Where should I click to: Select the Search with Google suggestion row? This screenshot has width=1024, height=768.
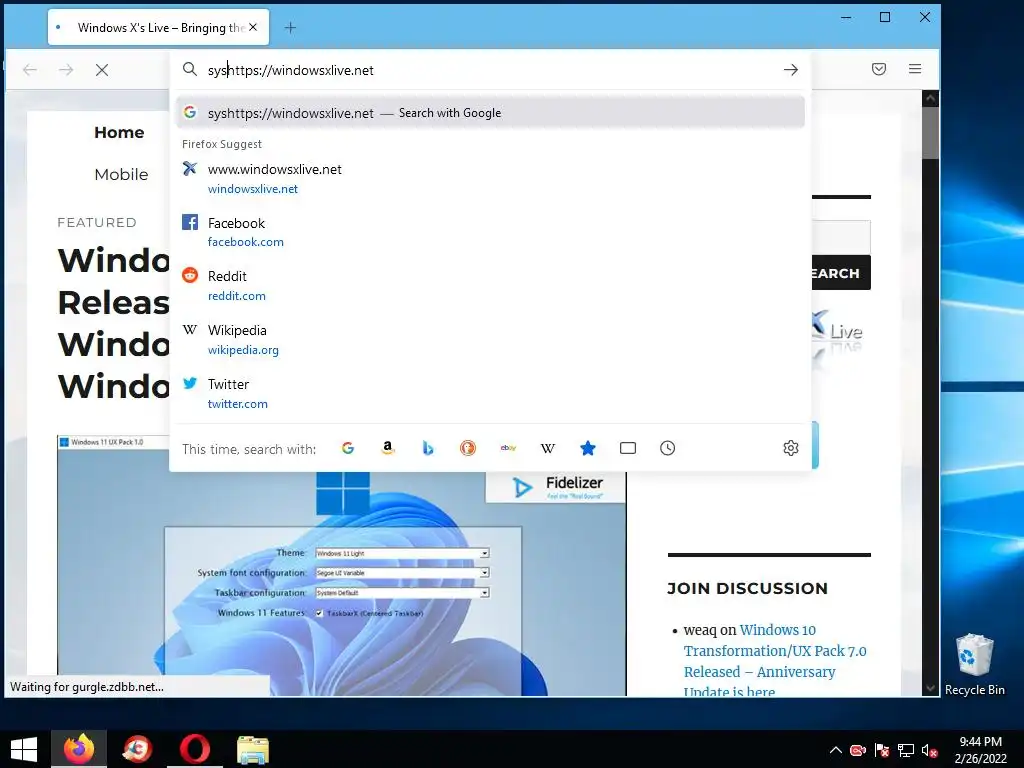(x=490, y=113)
